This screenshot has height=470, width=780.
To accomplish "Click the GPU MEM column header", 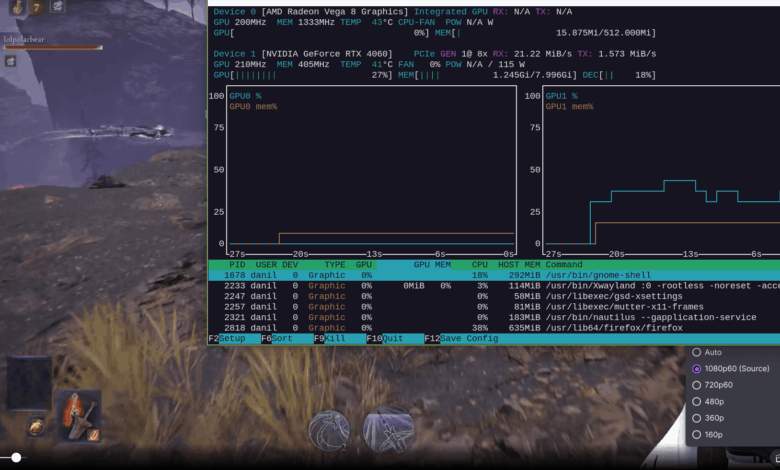I will point(432,265).
